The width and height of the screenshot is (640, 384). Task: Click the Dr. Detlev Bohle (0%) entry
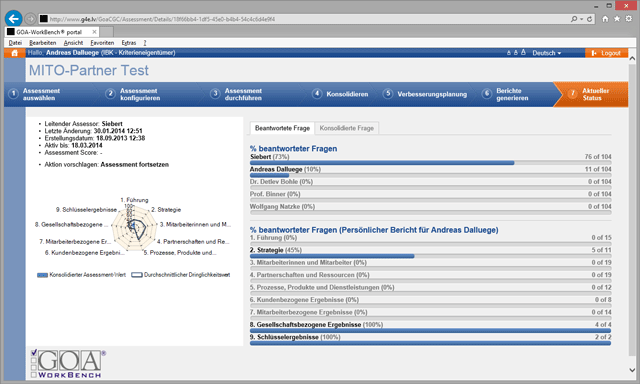[281, 182]
